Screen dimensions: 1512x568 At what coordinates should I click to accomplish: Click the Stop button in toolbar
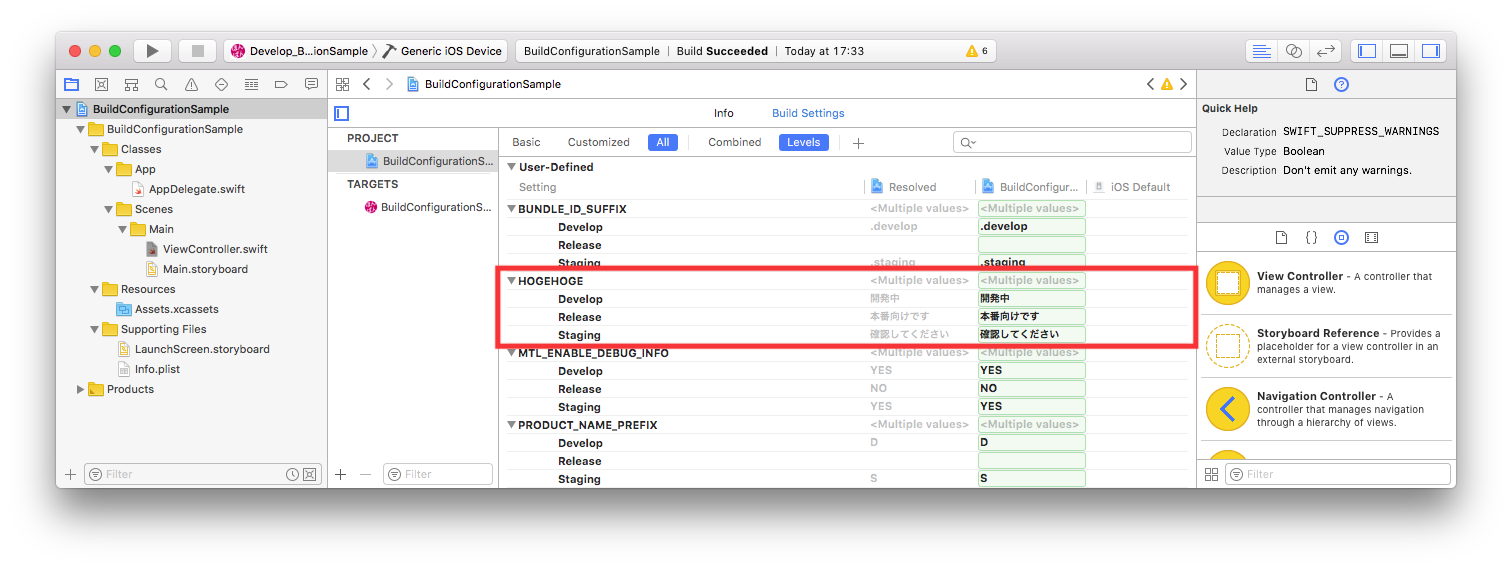click(x=198, y=51)
